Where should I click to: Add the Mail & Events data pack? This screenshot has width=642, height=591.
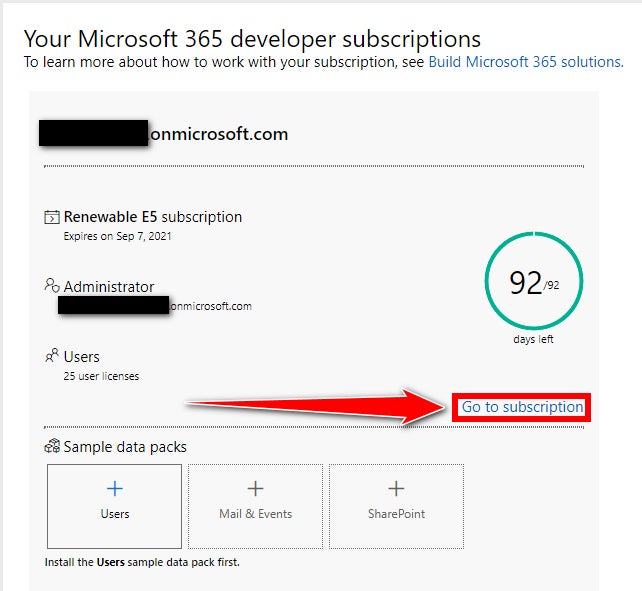pos(255,506)
